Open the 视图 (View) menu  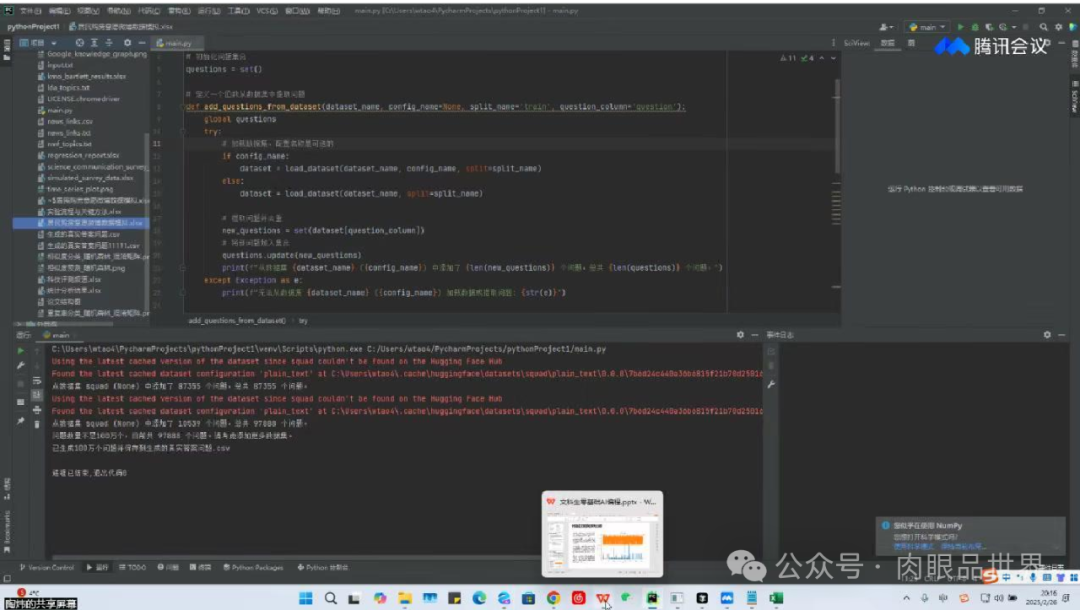[88, 11]
